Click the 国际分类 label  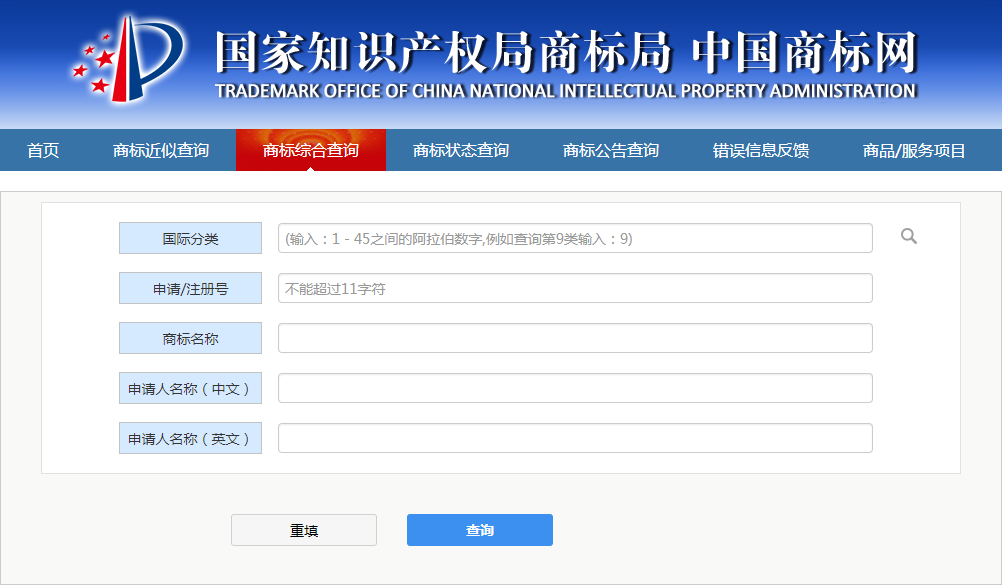click(x=190, y=238)
